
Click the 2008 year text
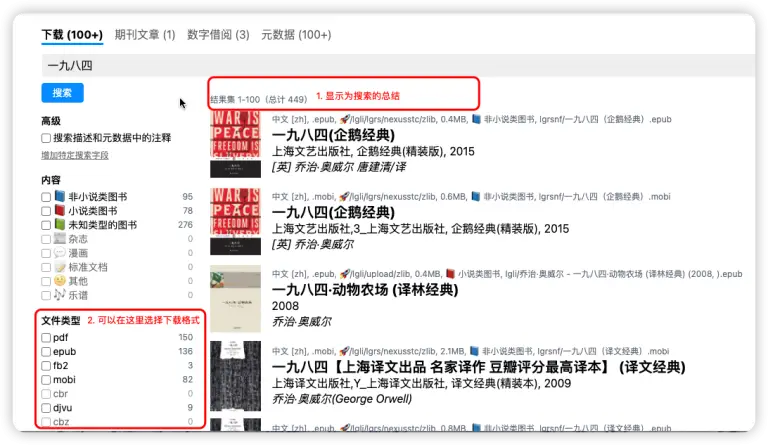coord(286,306)
